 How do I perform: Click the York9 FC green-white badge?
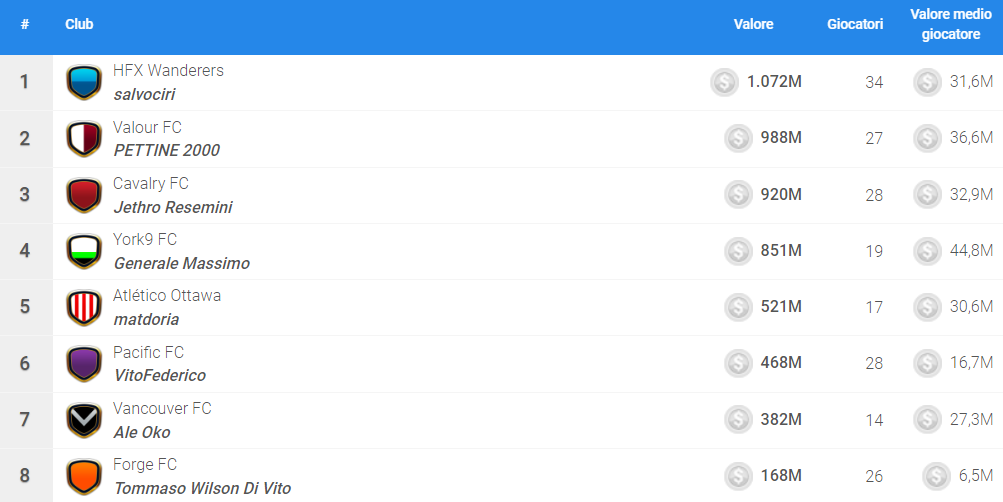pyautogui.click(x=84, y=251)
